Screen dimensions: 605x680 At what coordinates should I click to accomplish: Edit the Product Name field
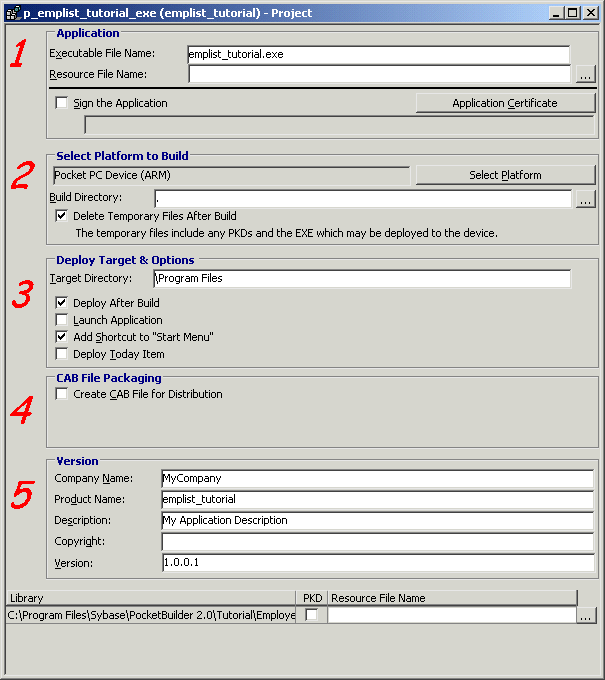[x=377, y=500]
